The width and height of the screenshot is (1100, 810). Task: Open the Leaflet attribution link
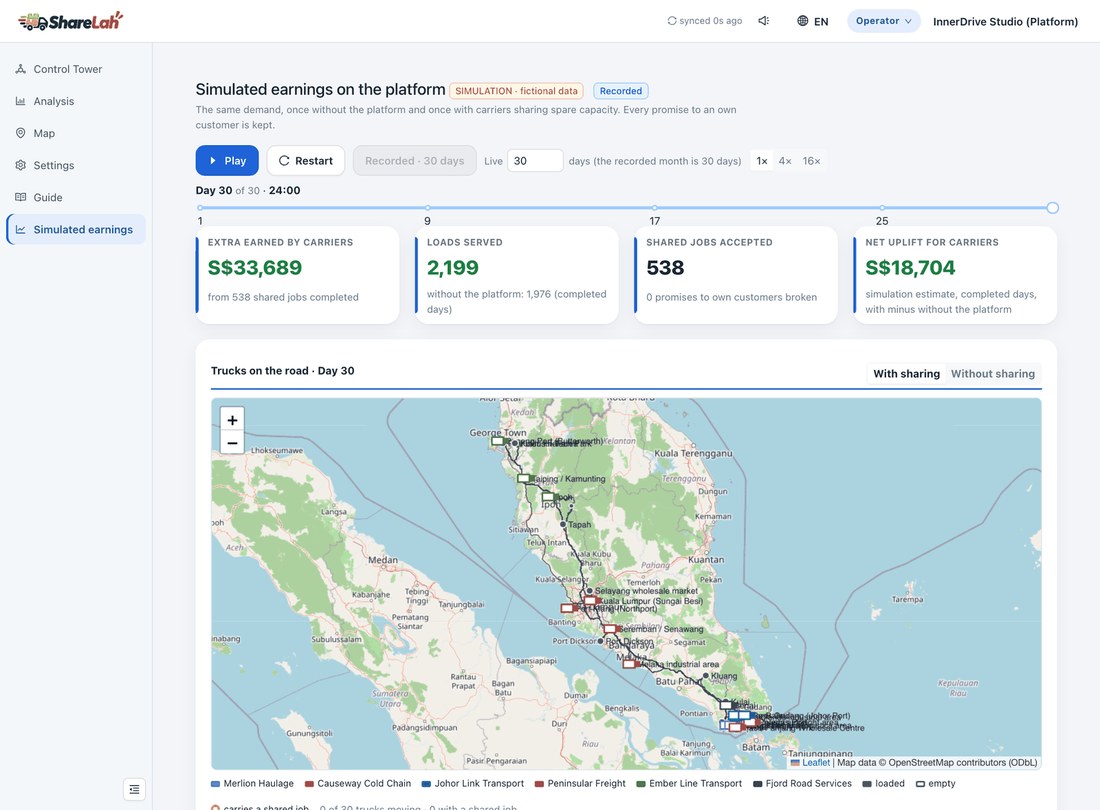click(816, 762)
